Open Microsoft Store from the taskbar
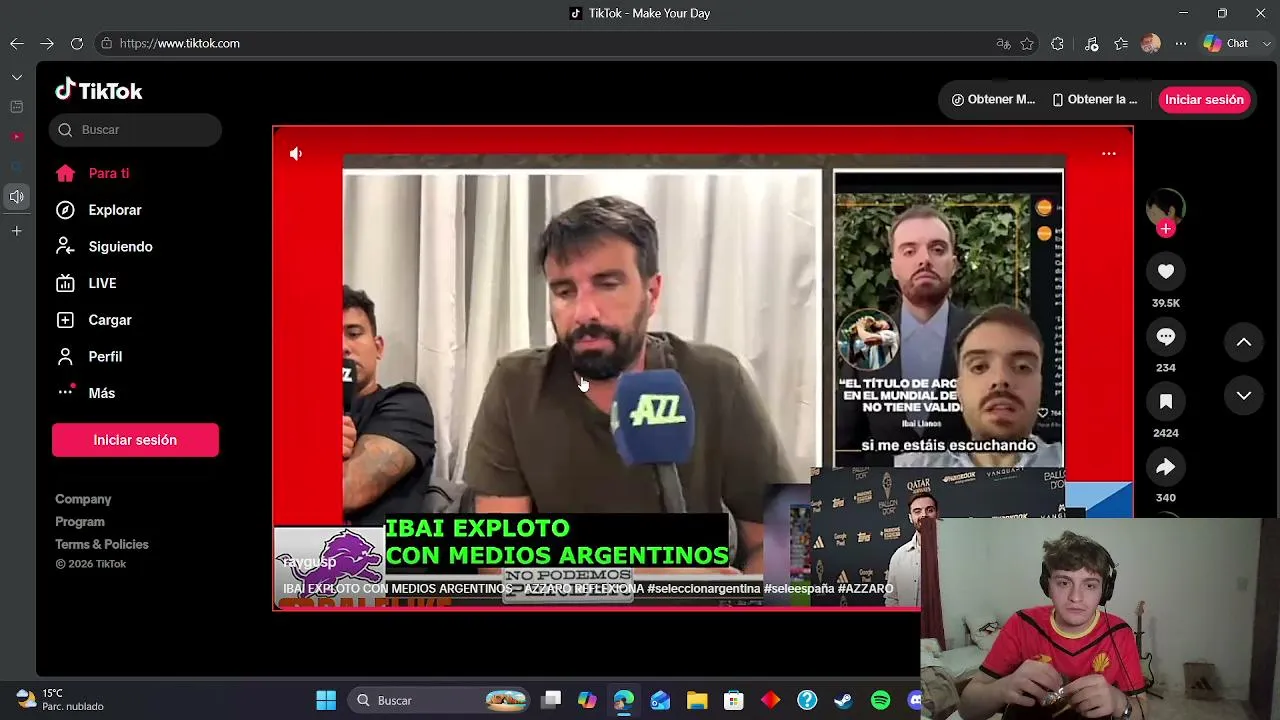 pyautogui.click(x=734, y=700)
